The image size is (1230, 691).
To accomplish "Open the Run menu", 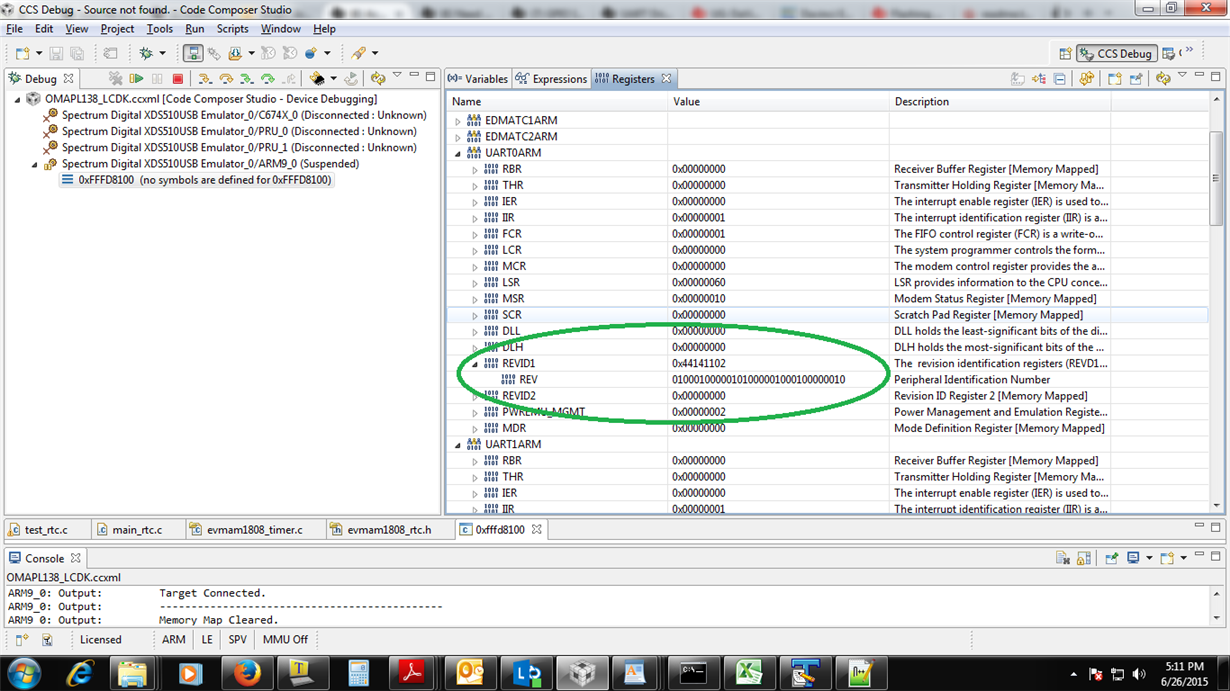I will click(194, 29).
